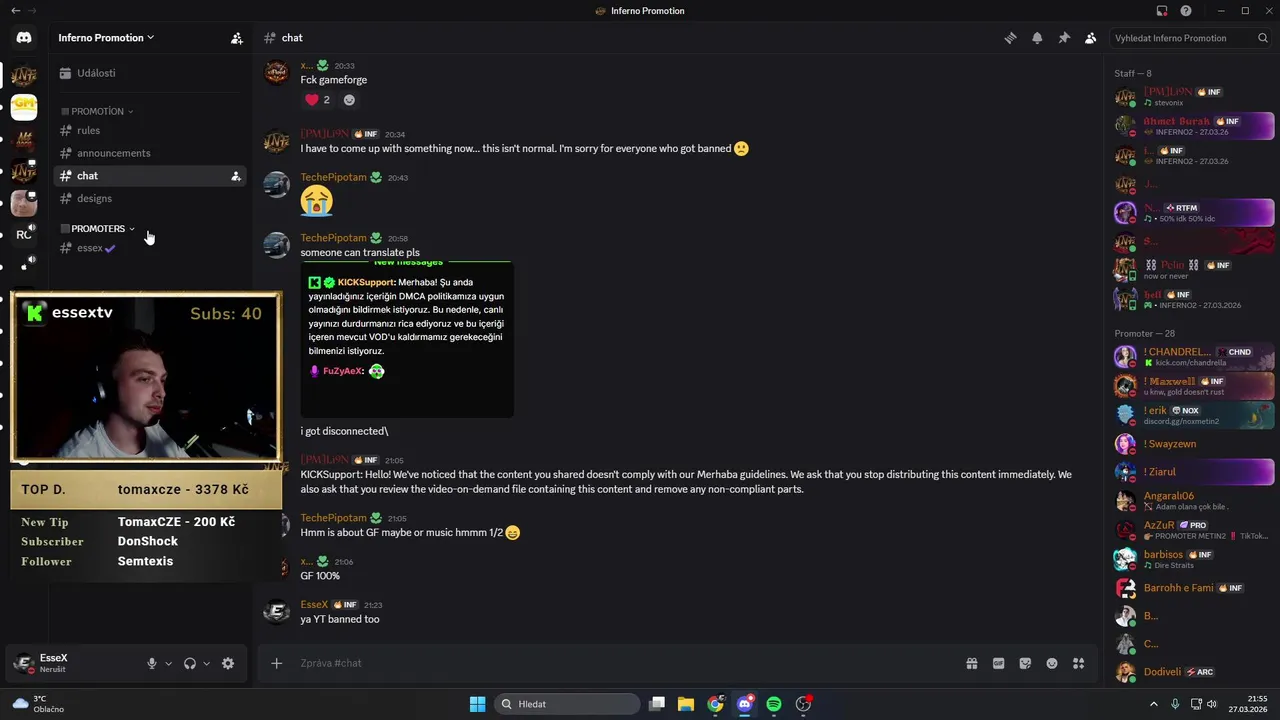Image resolution: width=1280 pixels, height=720 pixels.
Task: Collapse the PROMOTERS category
Action: [x=98, y=229]
